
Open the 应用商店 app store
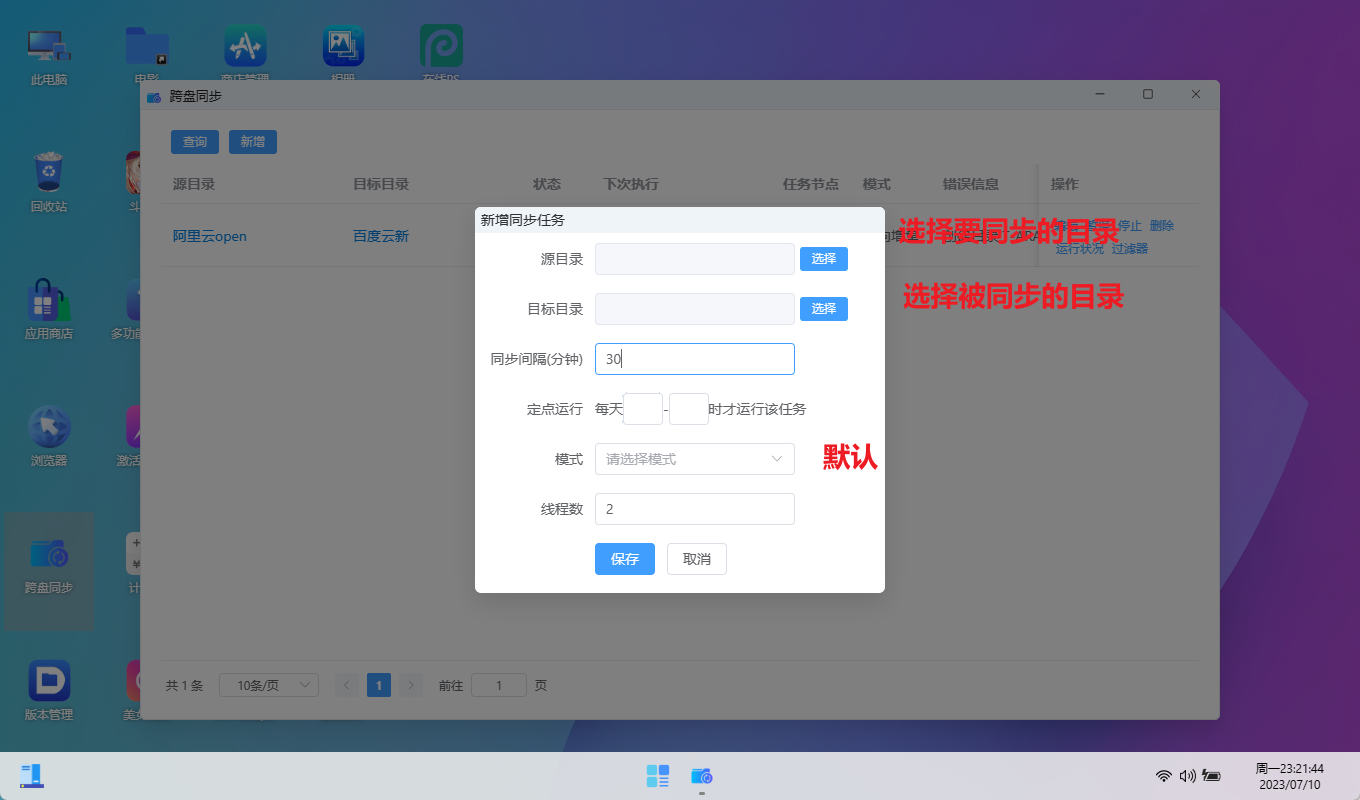(48, 304)
